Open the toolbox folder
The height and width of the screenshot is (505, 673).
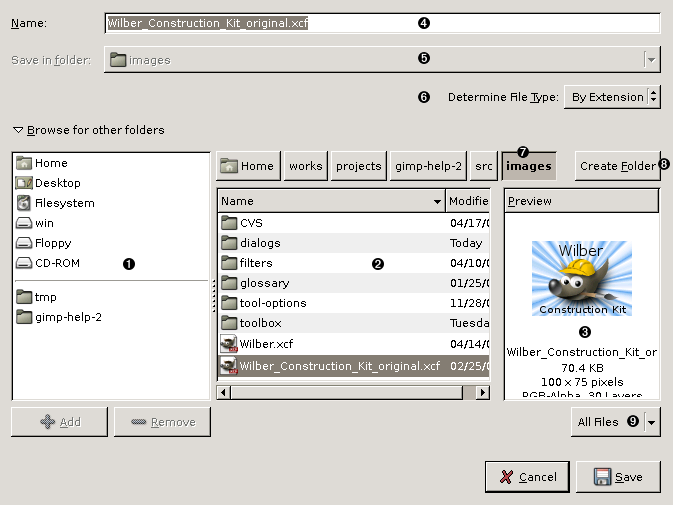pos(260,323)
